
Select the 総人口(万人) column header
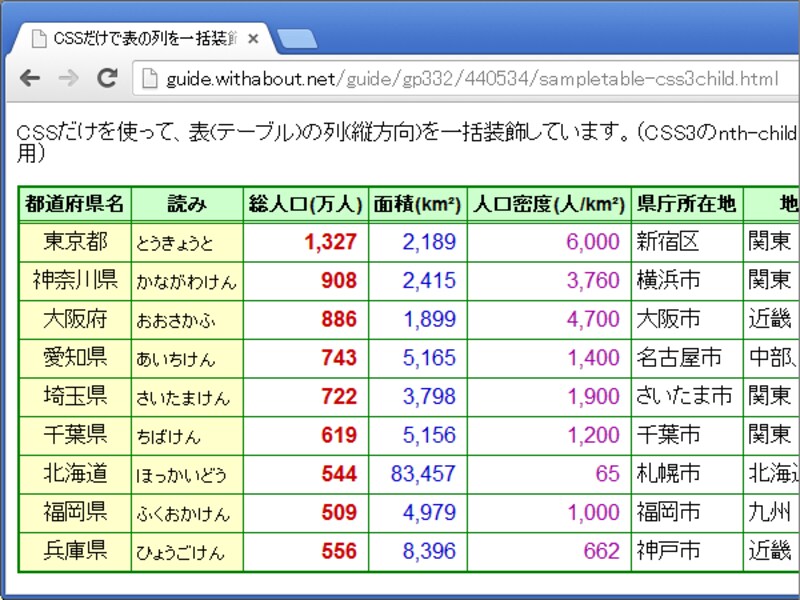(305, 203)
